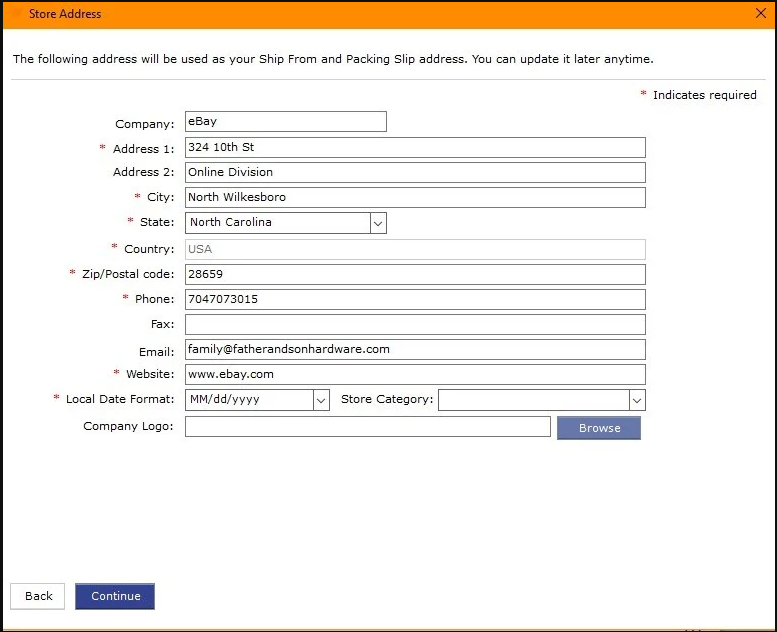777x632 pixels.
Task: Click the City field with North Wilkesboro
Action: (415, 198)
